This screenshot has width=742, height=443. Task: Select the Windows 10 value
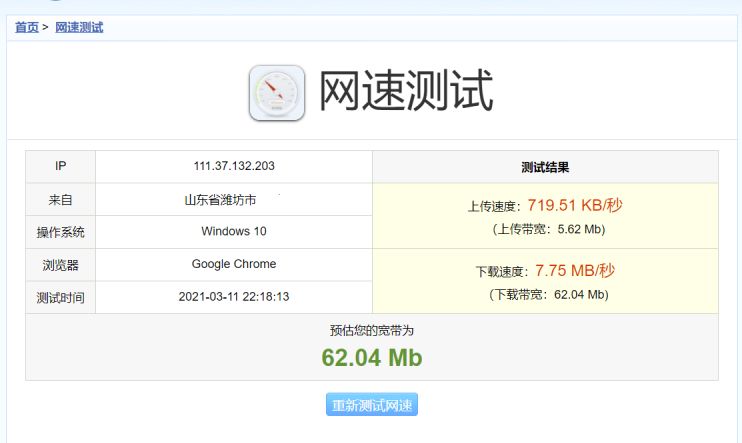click(234, 231)
